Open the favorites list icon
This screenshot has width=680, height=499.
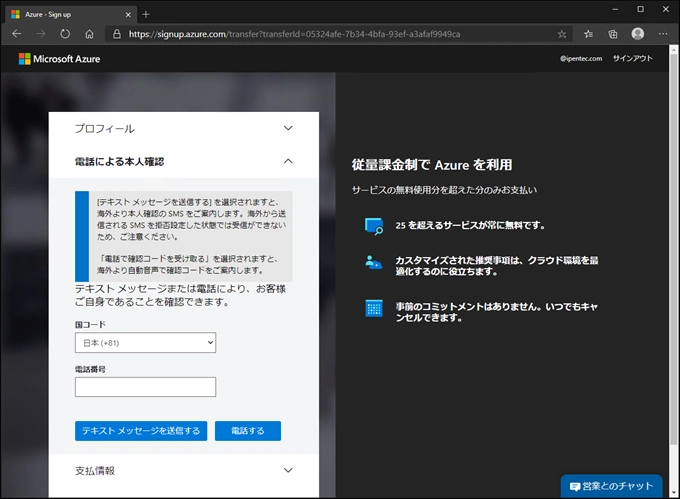588,34
